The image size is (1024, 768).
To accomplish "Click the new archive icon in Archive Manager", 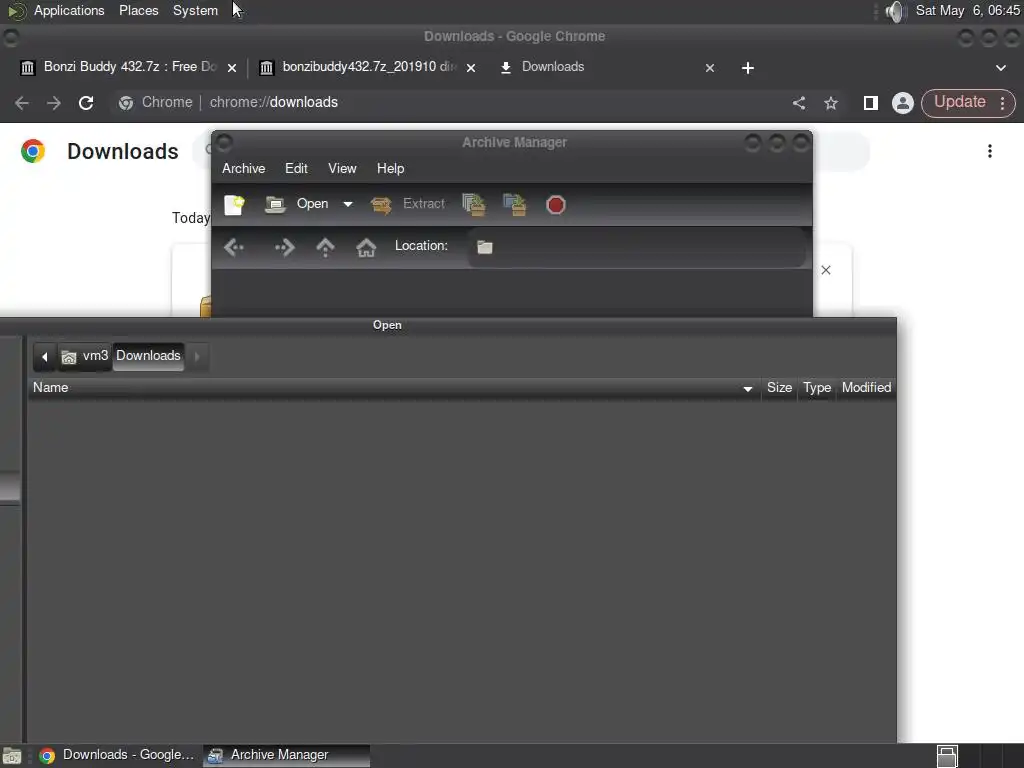I will pos(234,204).
